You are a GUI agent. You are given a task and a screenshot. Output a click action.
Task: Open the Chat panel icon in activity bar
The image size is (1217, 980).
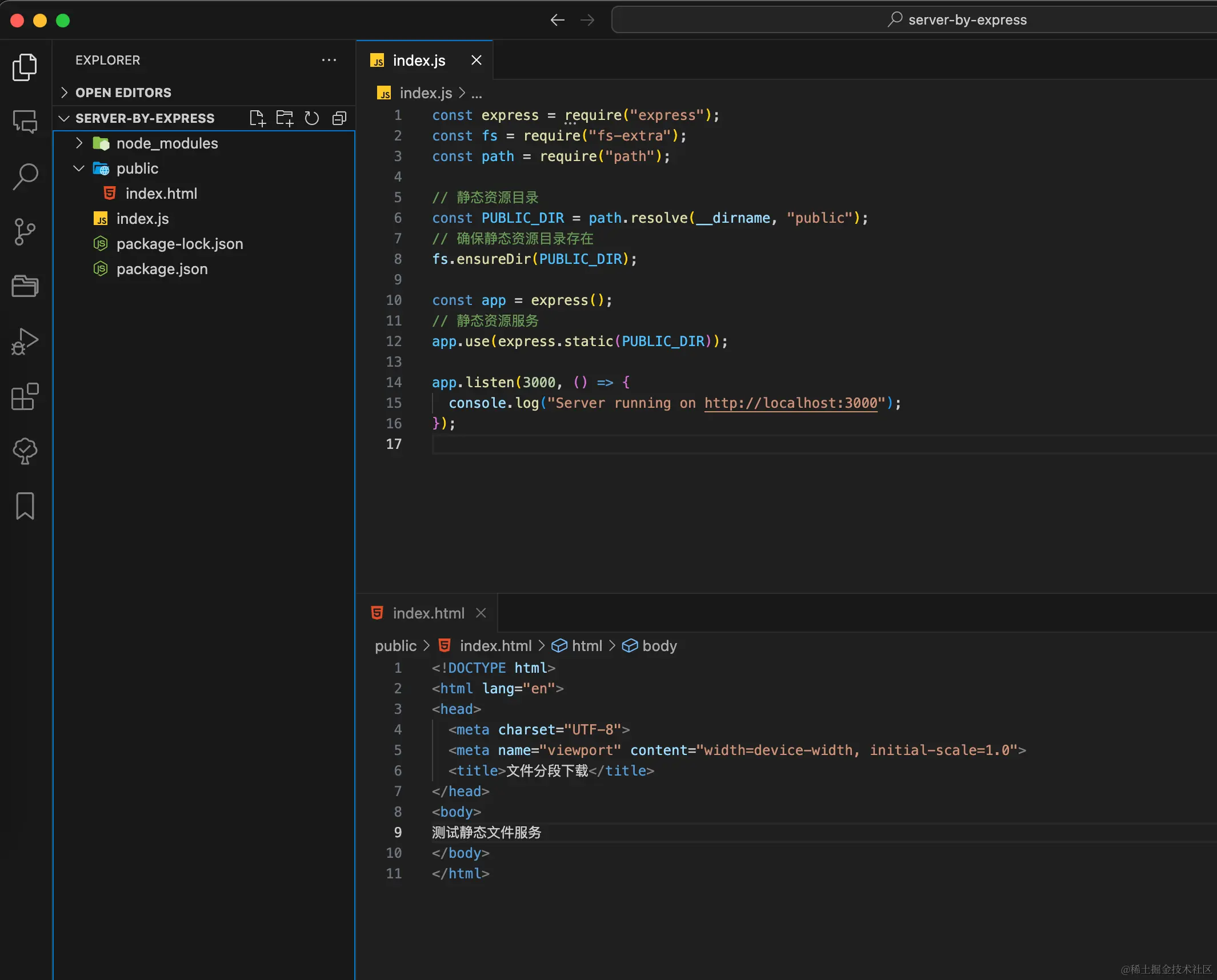click(25, 122)
